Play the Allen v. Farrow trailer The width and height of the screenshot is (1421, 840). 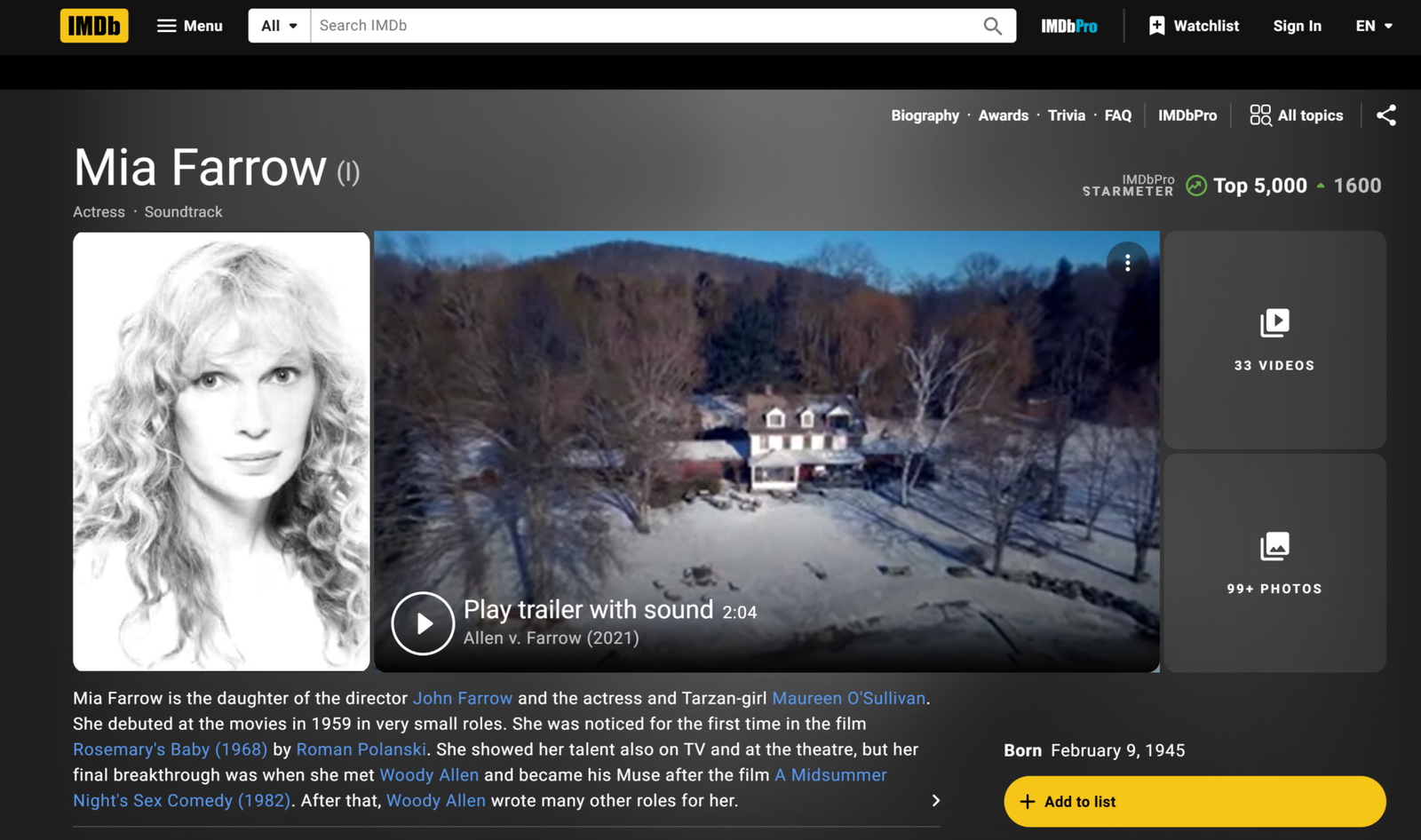(x=424, y=623)
